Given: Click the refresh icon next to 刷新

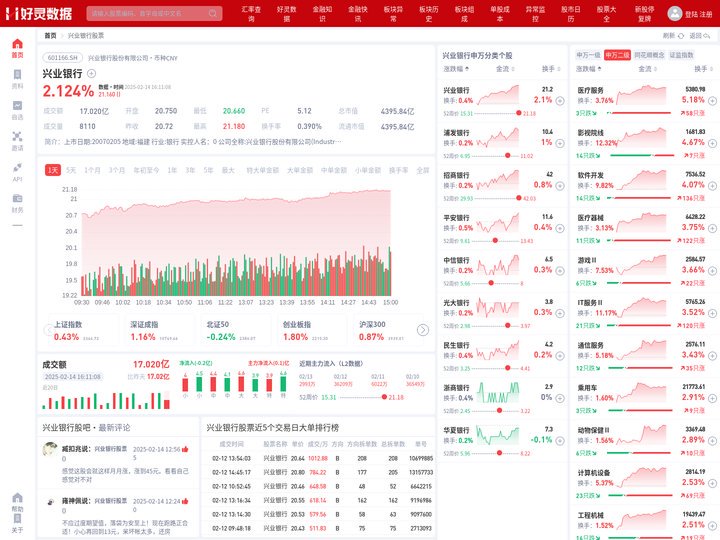Looking at the screenshot, I should pos(681,36).
